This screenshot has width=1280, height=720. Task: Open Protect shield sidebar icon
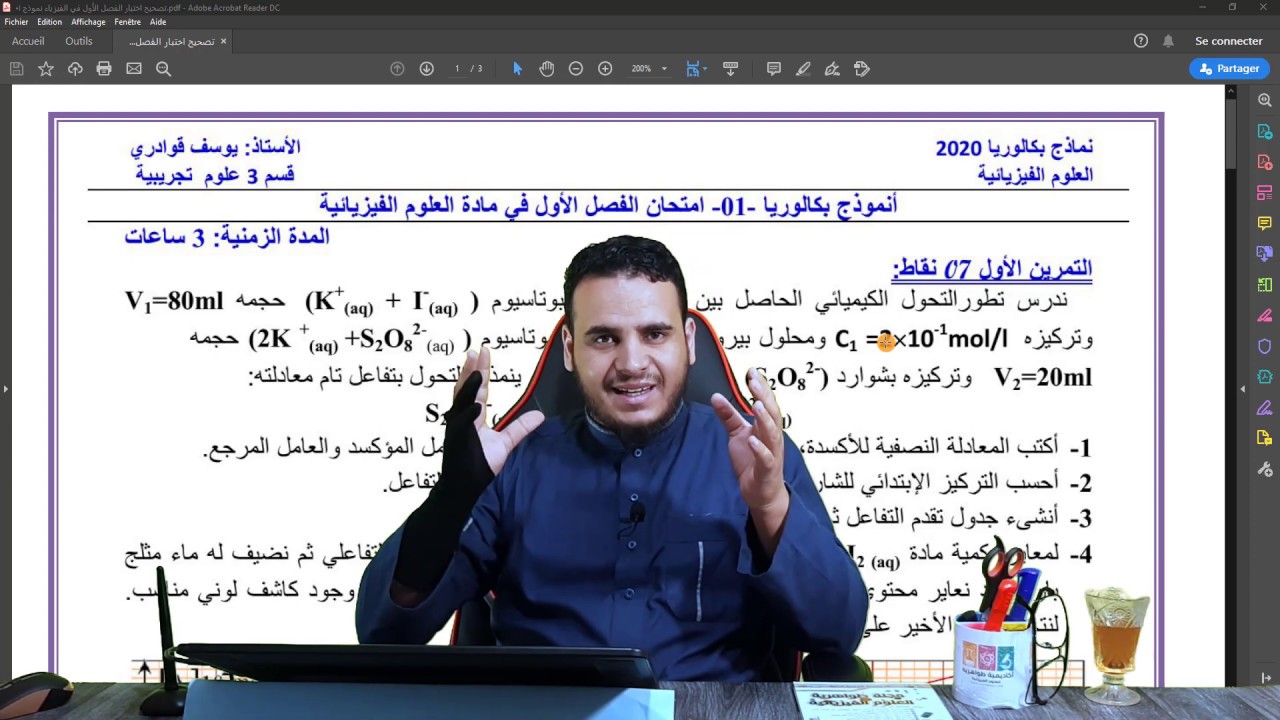coord(1264,346)
